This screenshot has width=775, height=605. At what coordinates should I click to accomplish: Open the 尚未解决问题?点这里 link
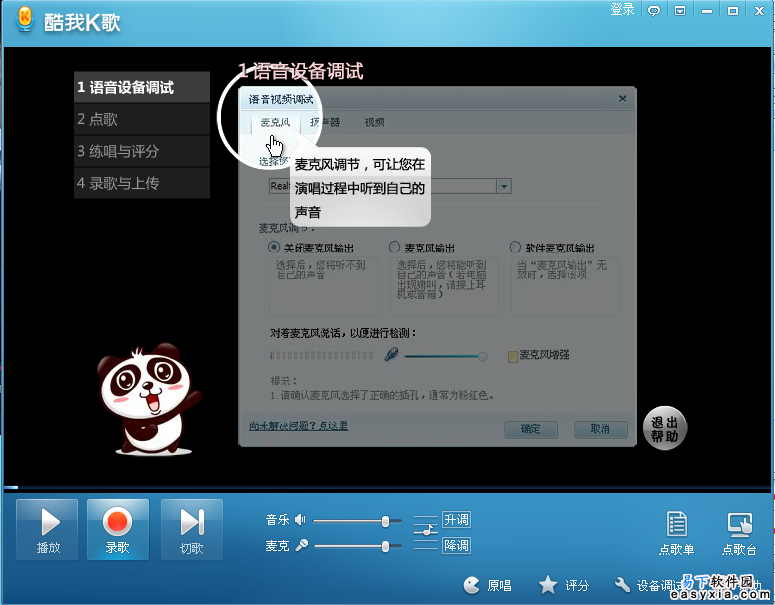[x=299, y=426]
